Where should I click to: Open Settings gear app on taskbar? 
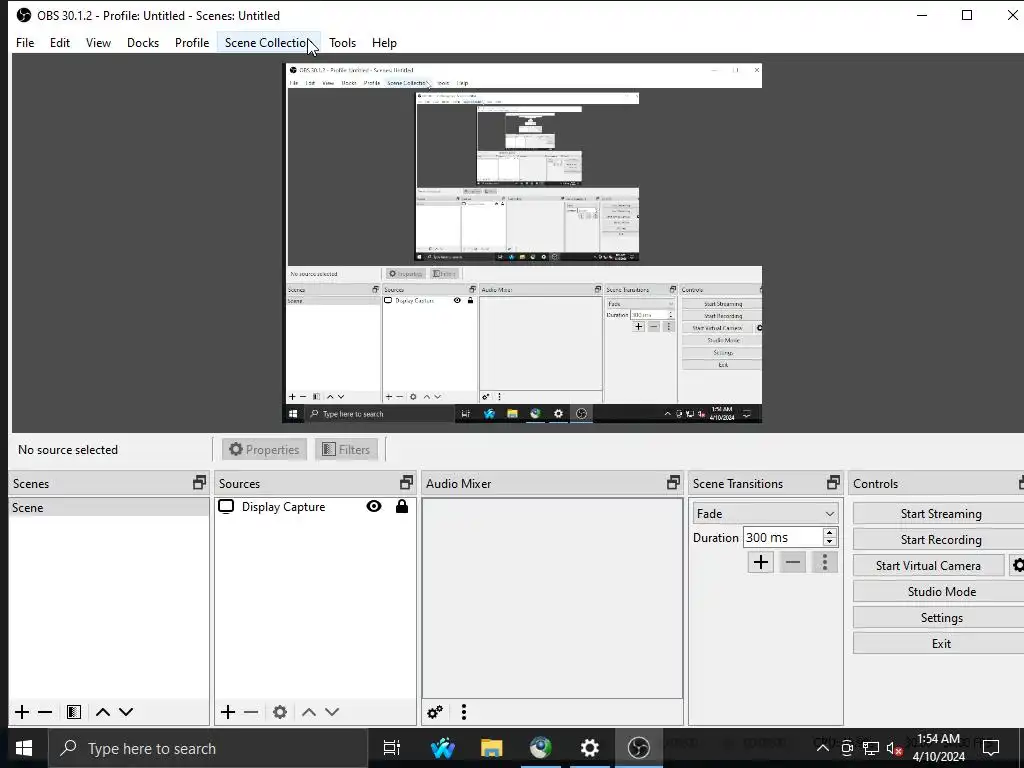[589, 748]
